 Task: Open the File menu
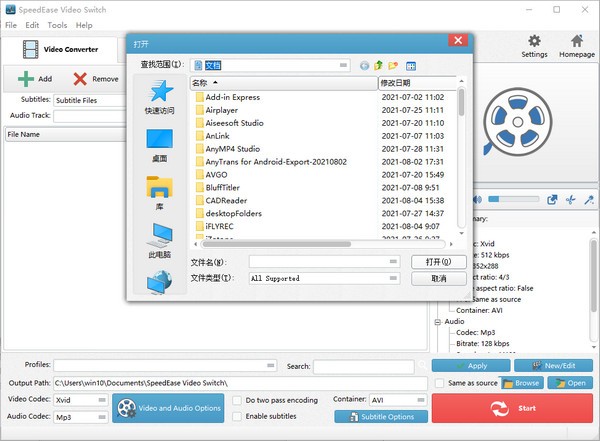(11, 25)
